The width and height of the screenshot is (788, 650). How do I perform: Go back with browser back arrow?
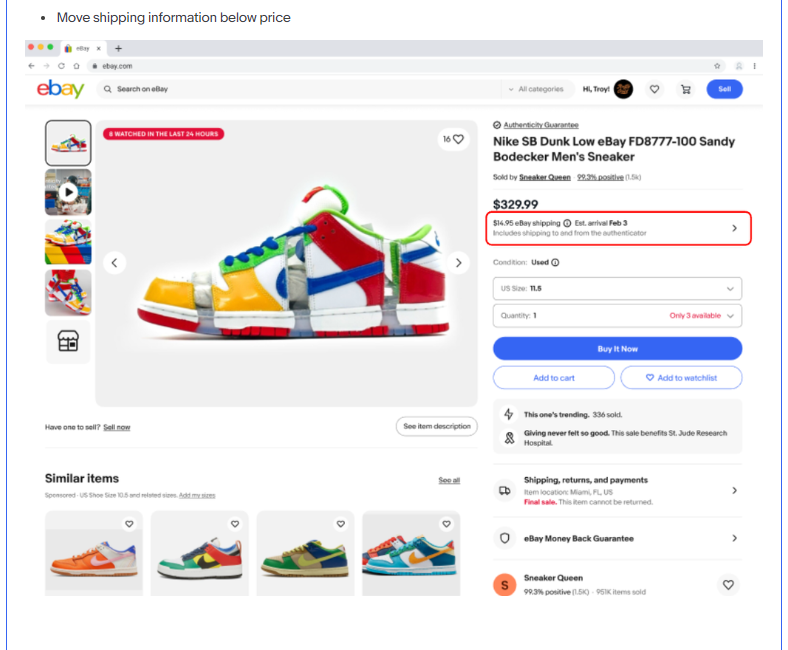point(32,66)
